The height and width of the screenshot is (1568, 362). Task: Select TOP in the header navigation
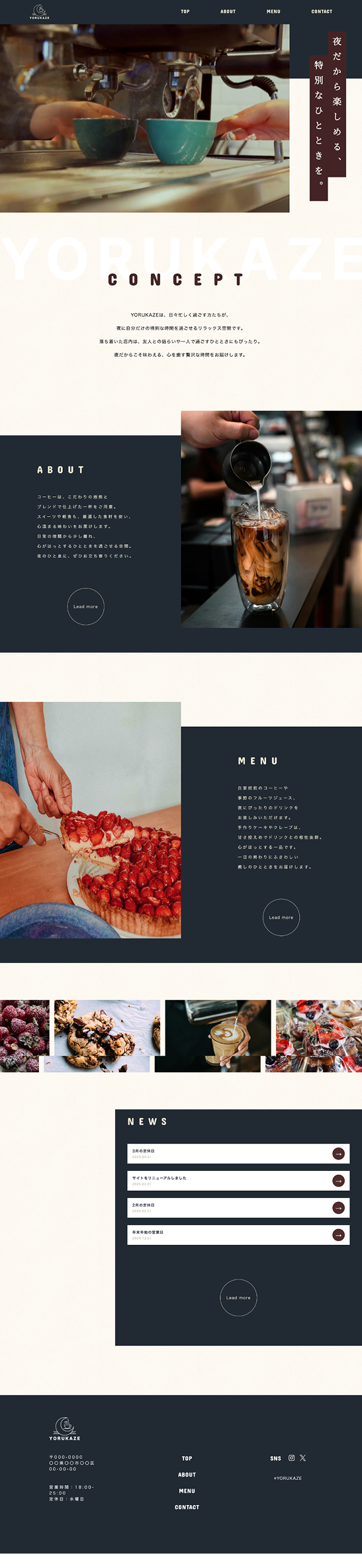(185, 11)
